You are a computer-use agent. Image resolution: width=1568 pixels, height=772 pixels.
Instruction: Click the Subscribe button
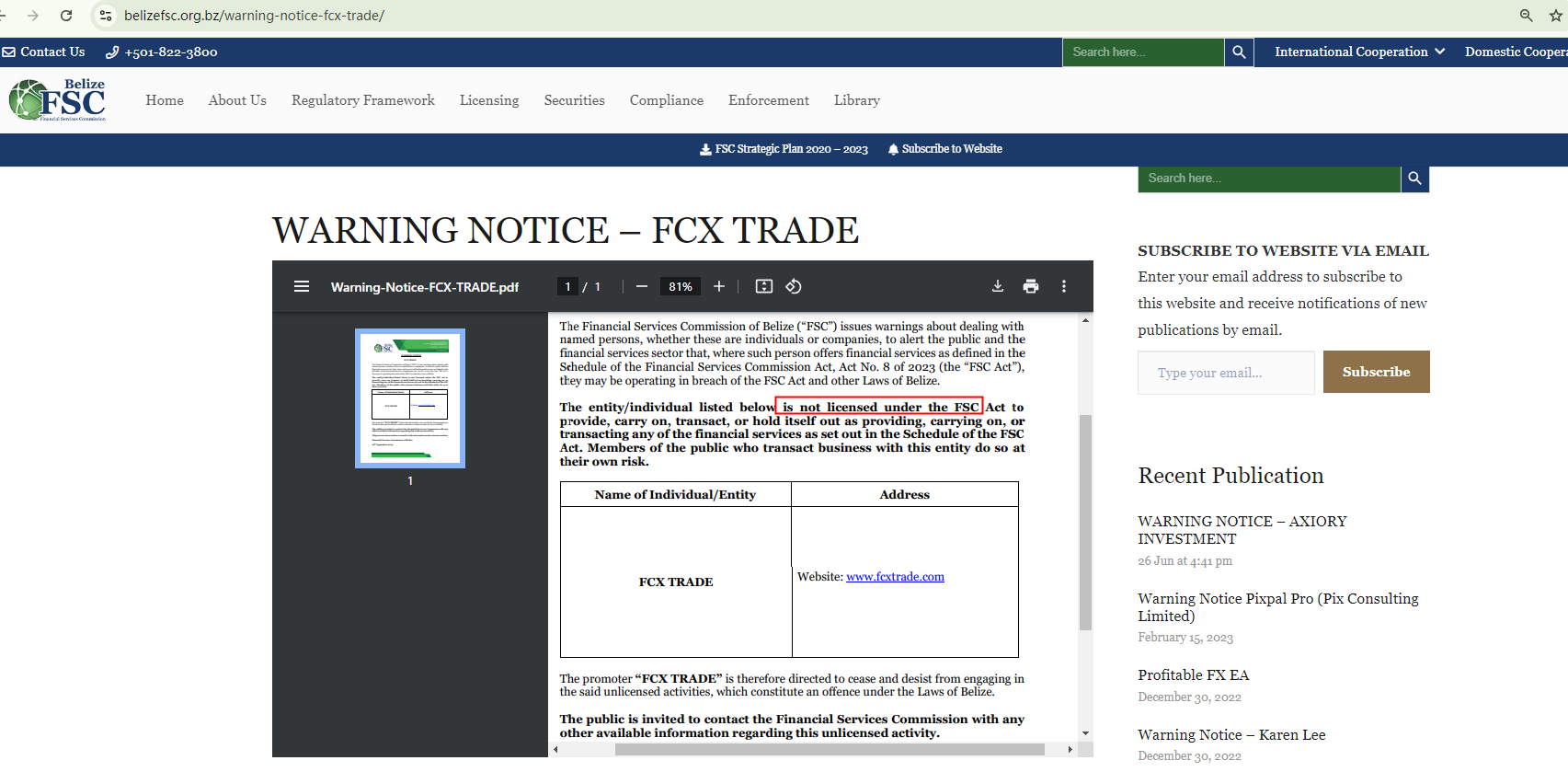[x=1376, y=372]
